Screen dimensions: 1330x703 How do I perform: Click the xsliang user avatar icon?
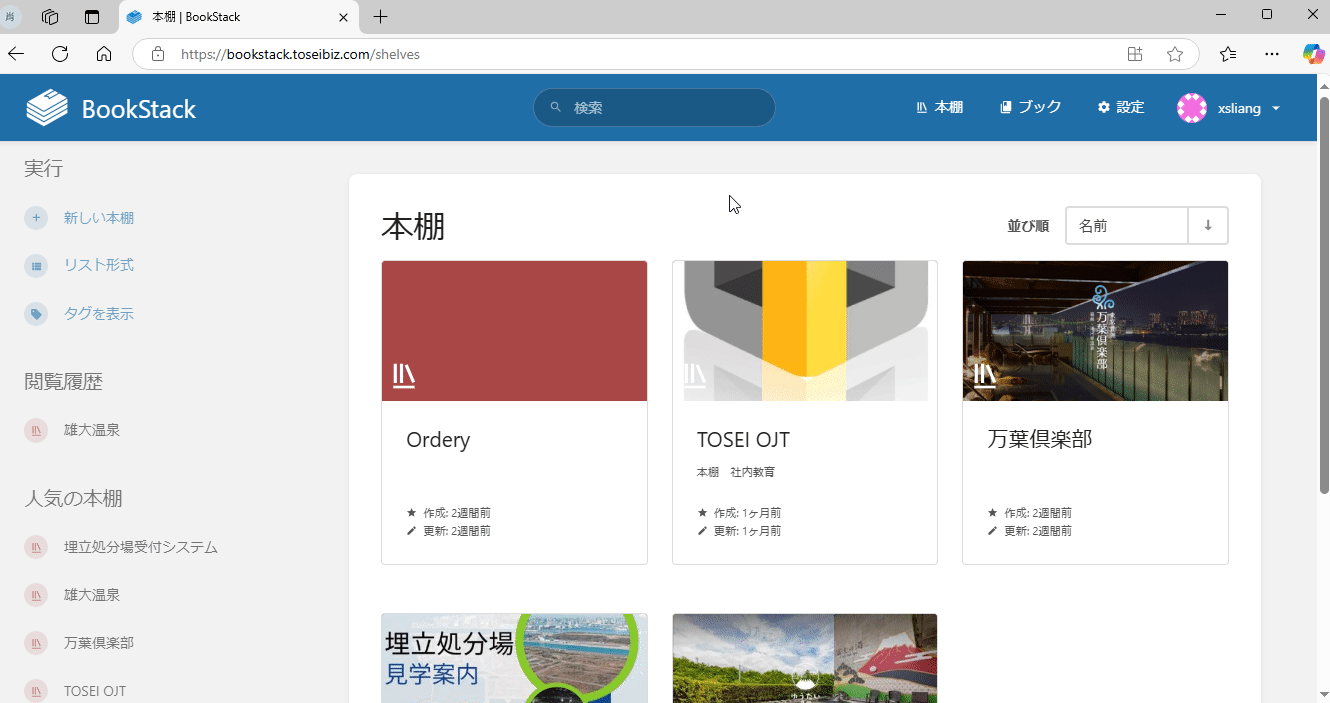click(x=1192, y=108)
